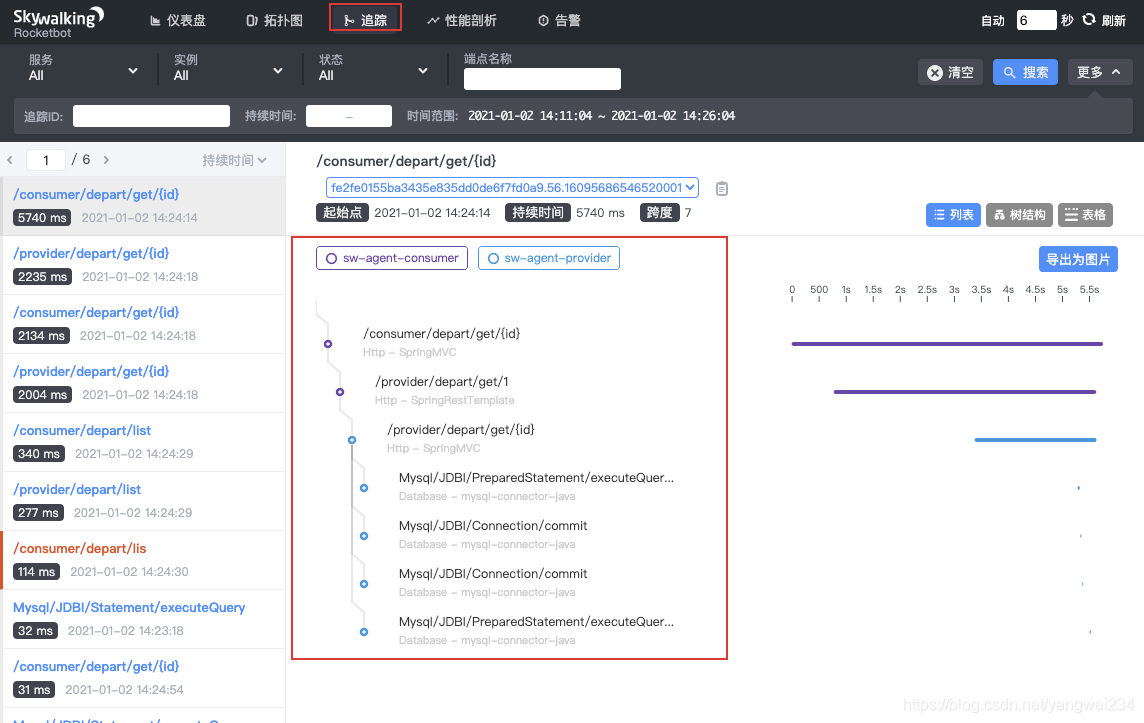
Task: Switch to 表格 table view
Action: [1086, 214]
